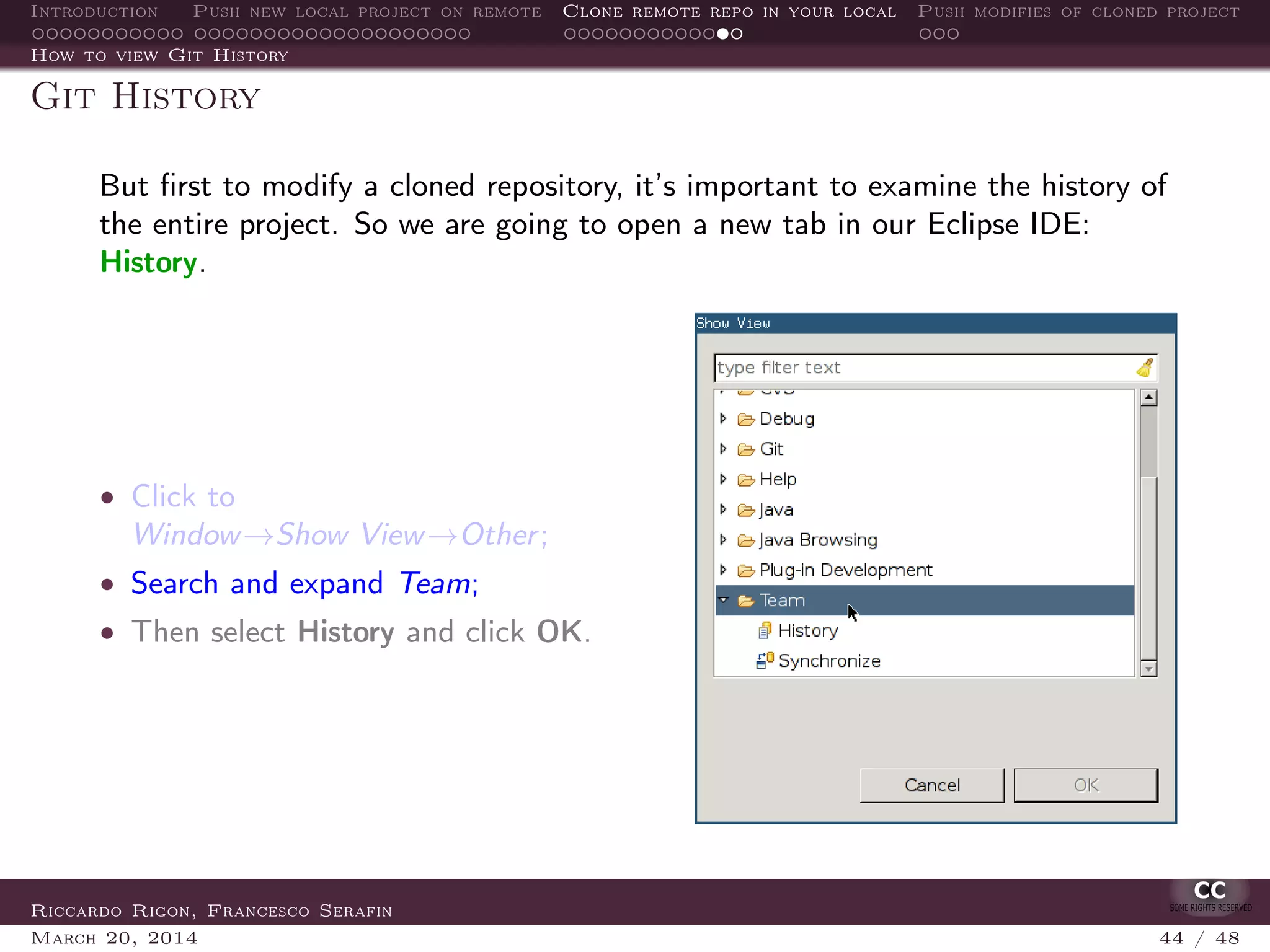The width and height of the screenshot is (1270, 952).
Task: Expand the Plug-in Development category
Action: [x=723, y=570]
